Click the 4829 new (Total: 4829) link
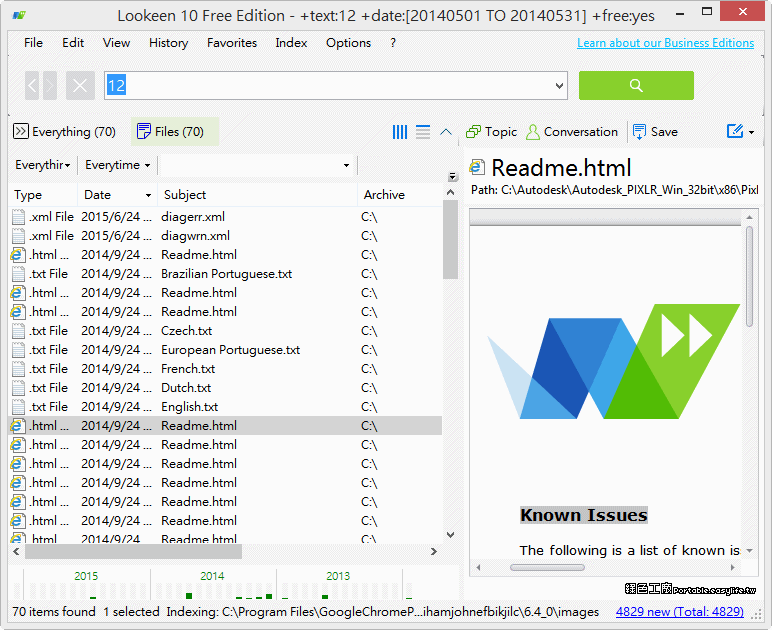This screenshot has width=772, height=630. [679, 612]
